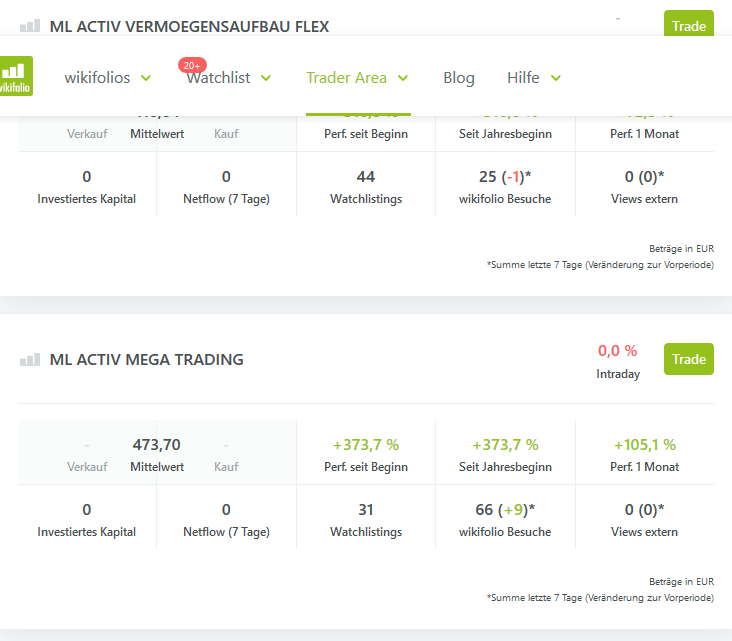
Task: Click the 0,0 % Intraday value
Action: 617,351
